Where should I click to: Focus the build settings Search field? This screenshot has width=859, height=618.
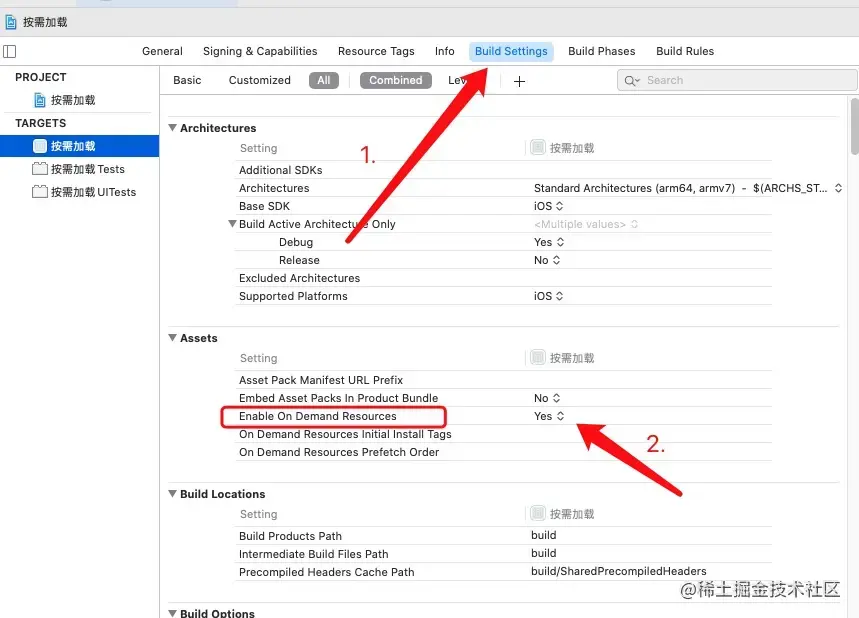(737, 80)
